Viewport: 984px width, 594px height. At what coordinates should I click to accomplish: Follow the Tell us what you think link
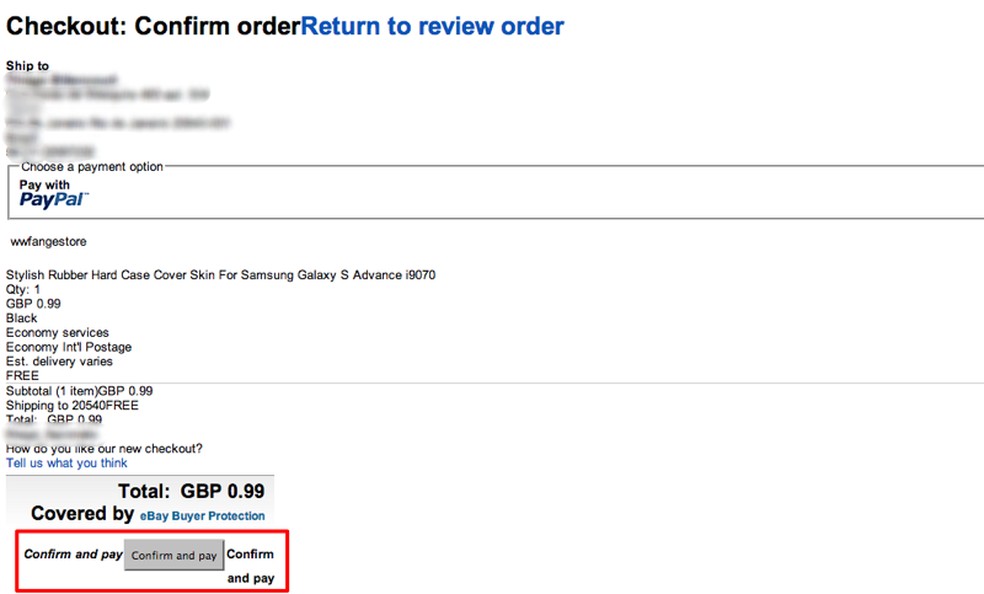(67, 463)
